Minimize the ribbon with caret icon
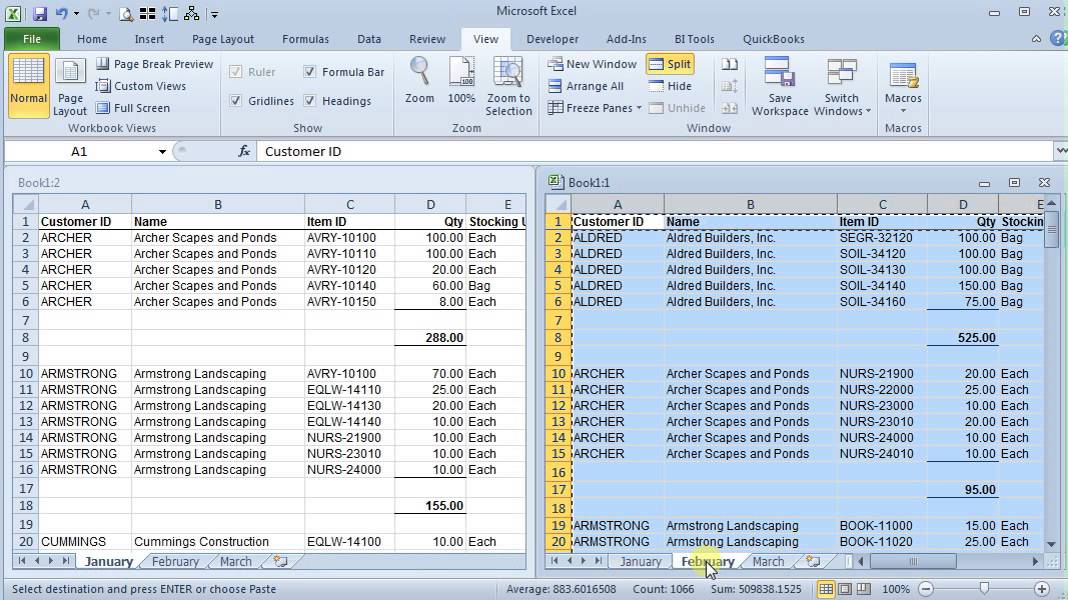Viewport: 1068px width, 600px height. coord(1036,39)
